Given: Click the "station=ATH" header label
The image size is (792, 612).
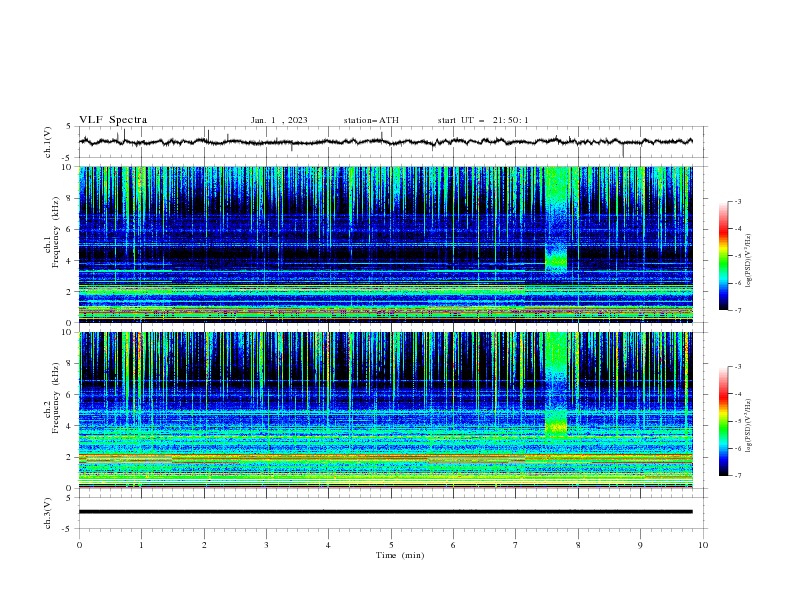Looking at the screenshot, I should [371, 120].
